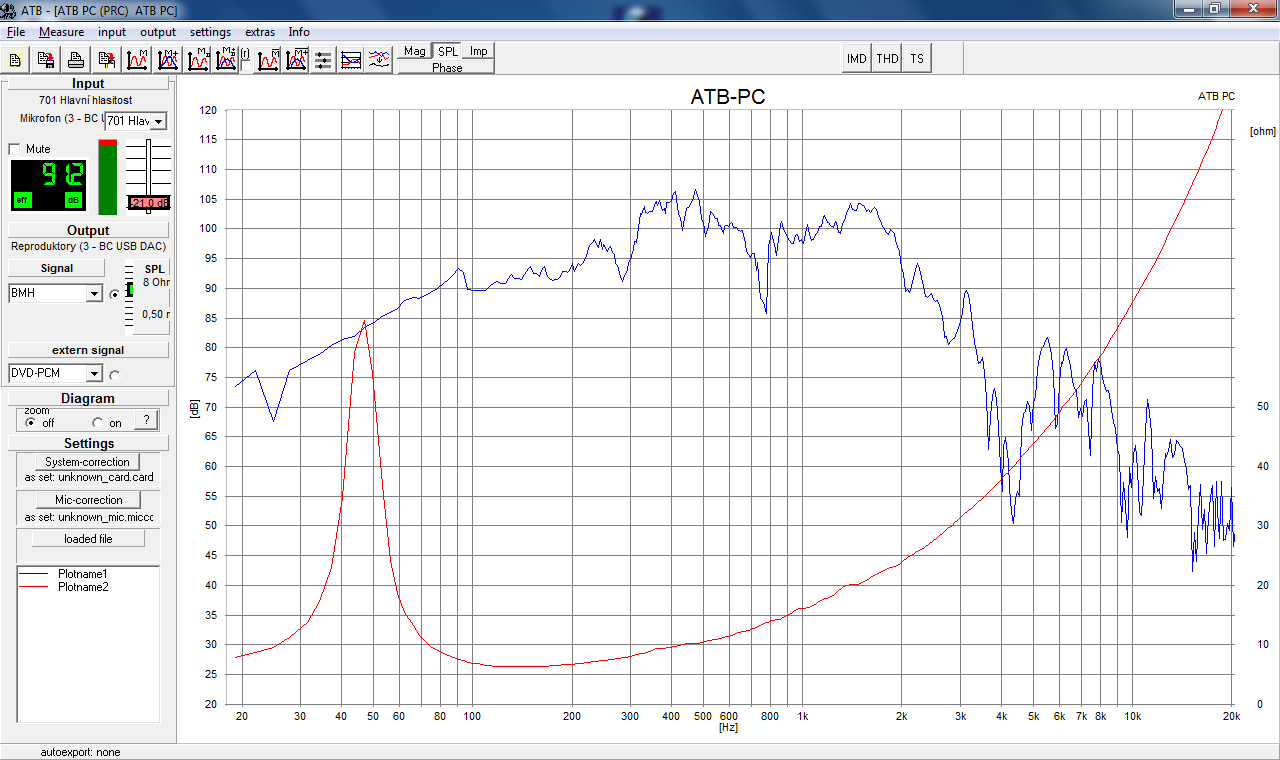
Task: Open the extras menu
Action: (x=260, y=32)
